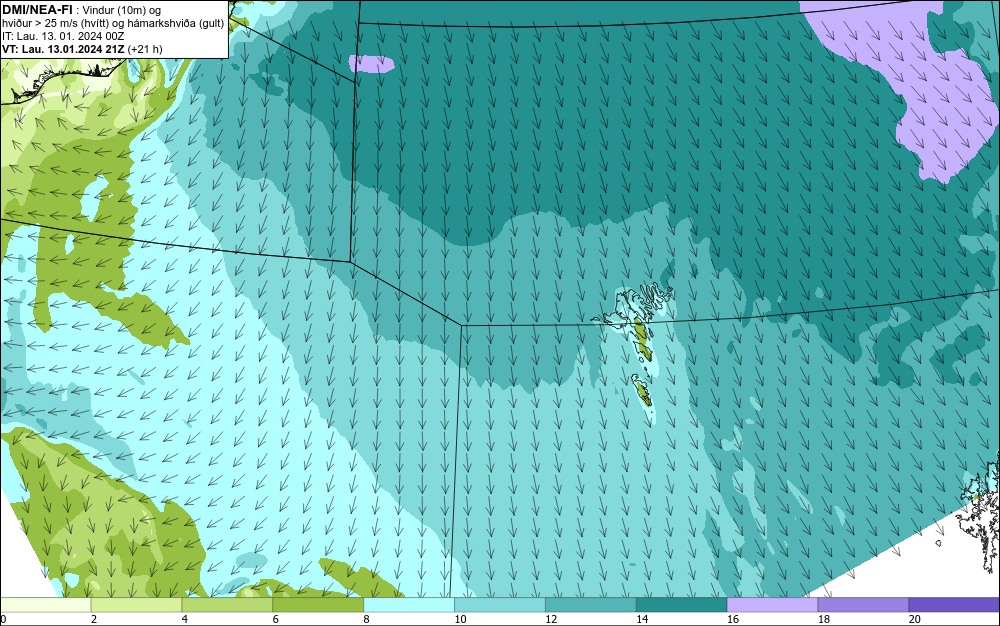Click the 18–20 m/s legend color swatch
Screen dimensions: 1000x626
tap(864, 604)
